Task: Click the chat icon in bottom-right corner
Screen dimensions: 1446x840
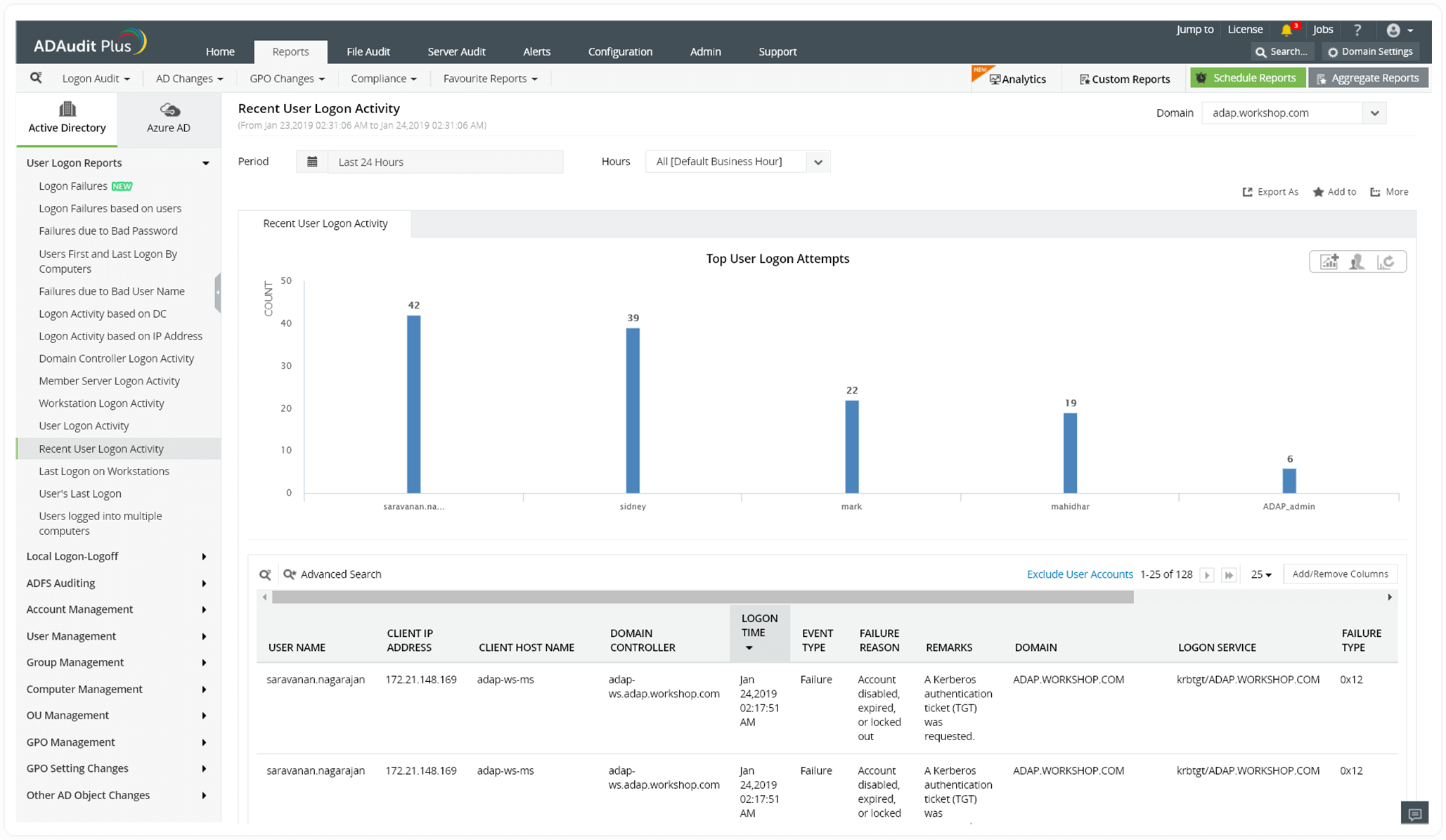Action: pyautogui.click(x=1414, y=814)
